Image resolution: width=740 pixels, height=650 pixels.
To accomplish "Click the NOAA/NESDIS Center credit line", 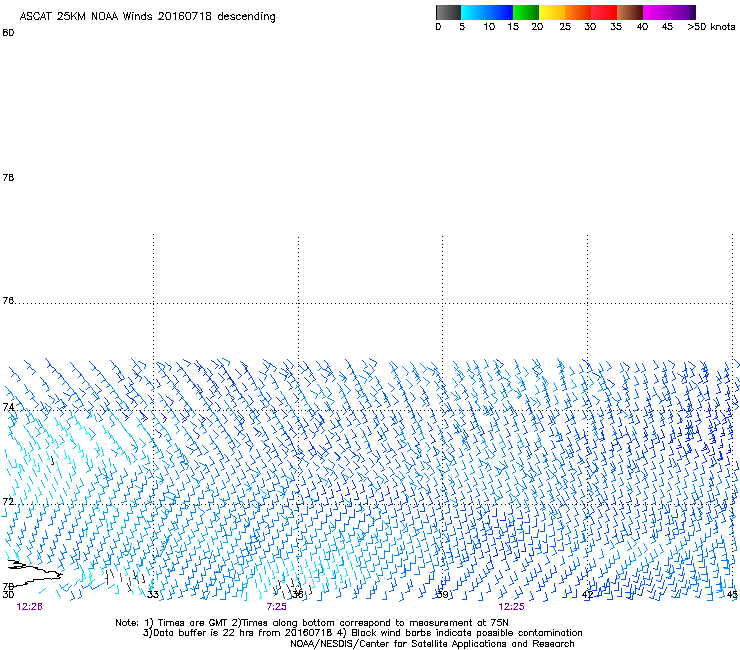I will tap(432, 644).
